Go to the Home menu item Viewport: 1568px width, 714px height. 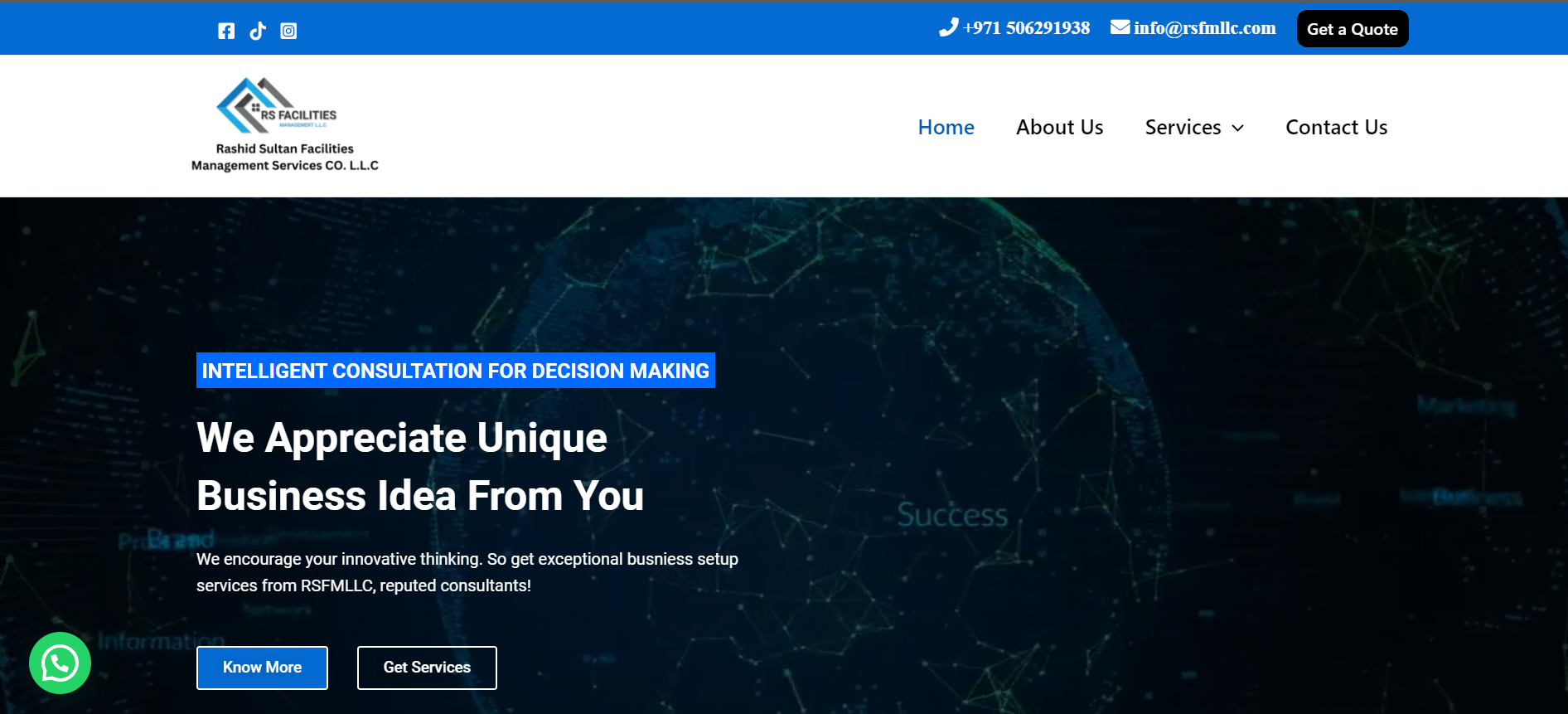[x=946, y=127]
